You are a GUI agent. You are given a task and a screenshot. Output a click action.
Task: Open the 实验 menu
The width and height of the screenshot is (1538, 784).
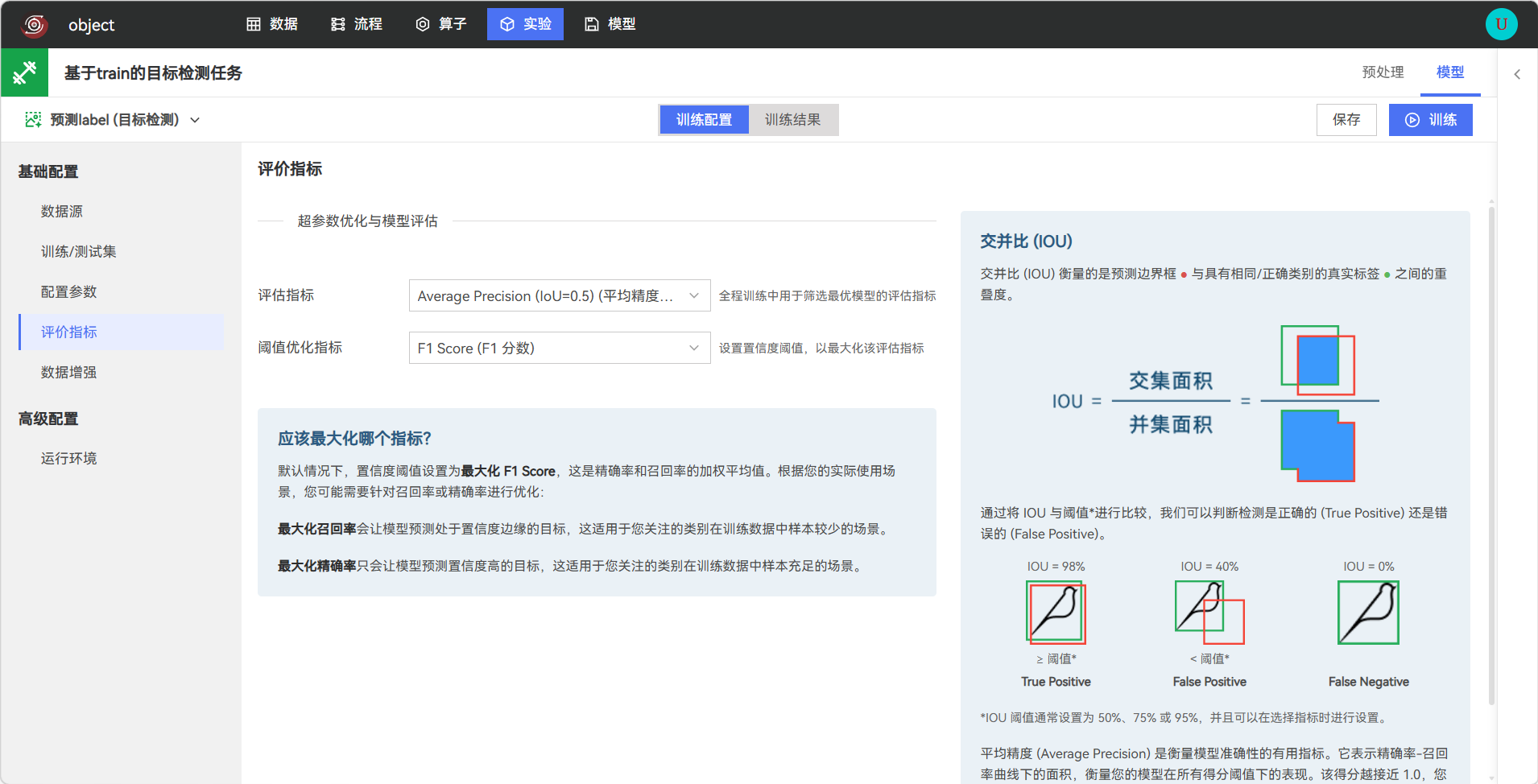525,24
